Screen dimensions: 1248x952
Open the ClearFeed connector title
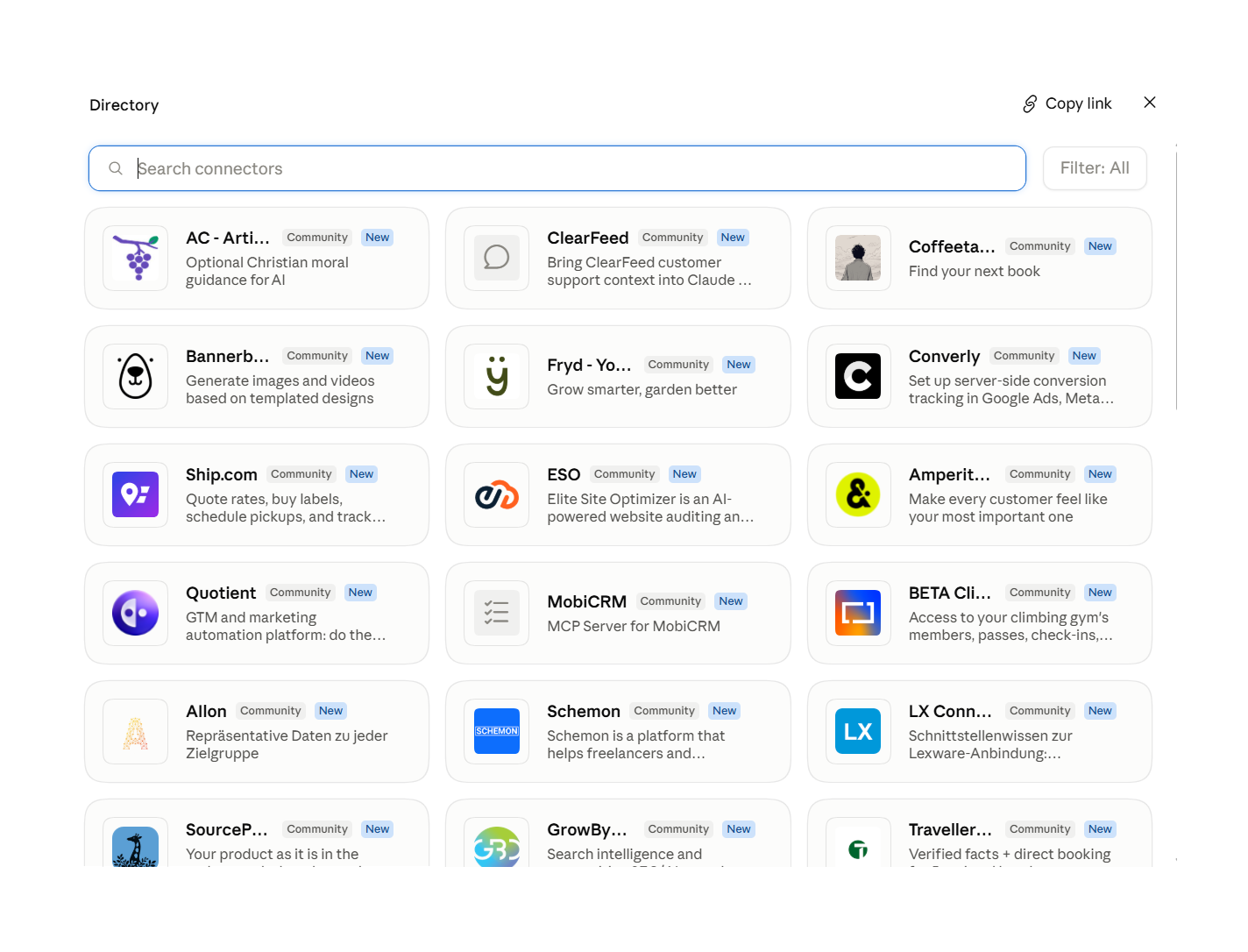click(x=588, y=238)
